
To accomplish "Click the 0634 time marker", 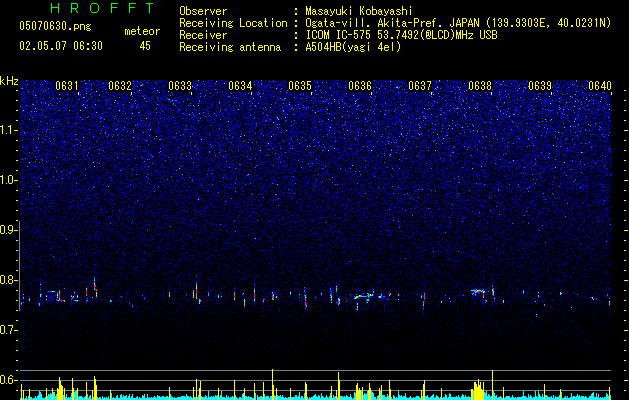I will click(240, 85).
